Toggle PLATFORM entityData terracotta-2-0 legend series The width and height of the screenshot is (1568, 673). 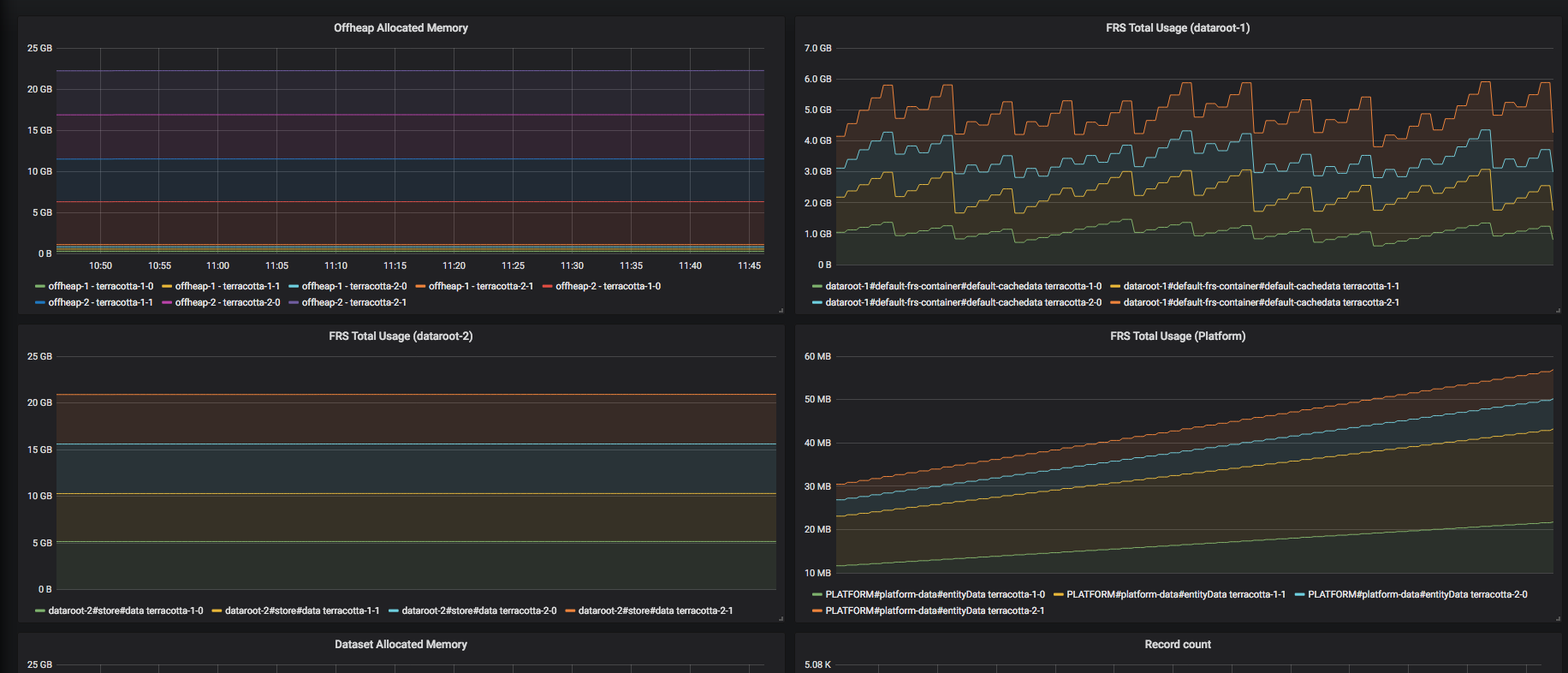1417,594
